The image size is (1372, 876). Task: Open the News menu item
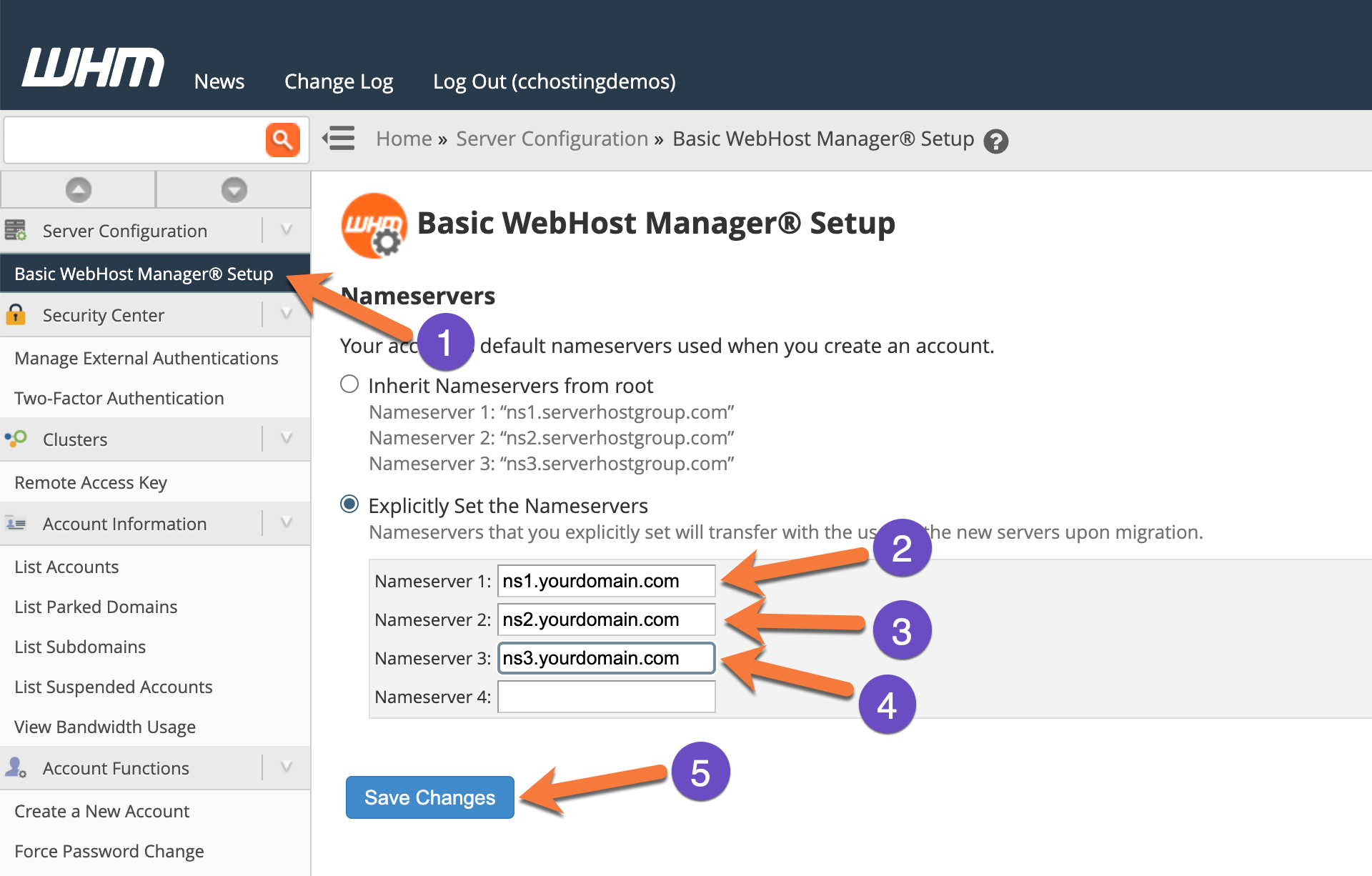click(x=219, y=81)
